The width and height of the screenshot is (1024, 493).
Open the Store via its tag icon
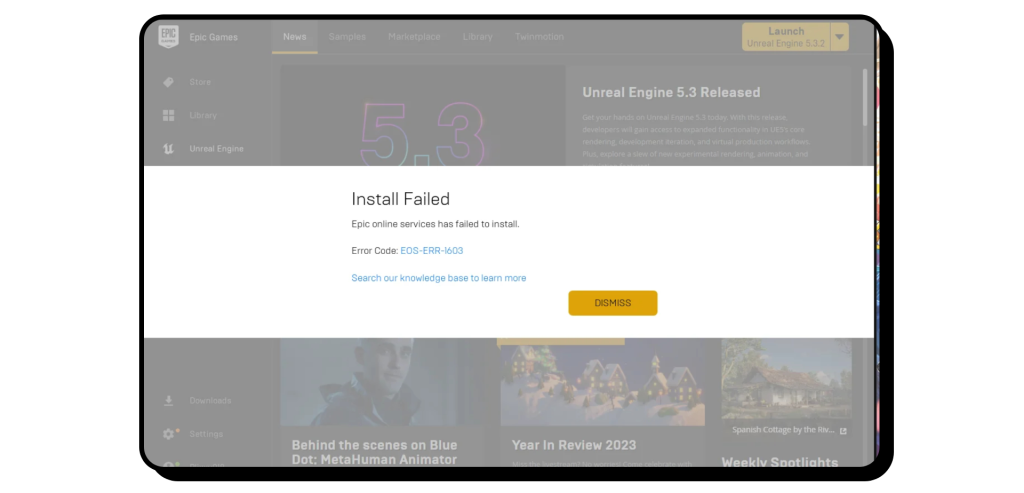168,82
